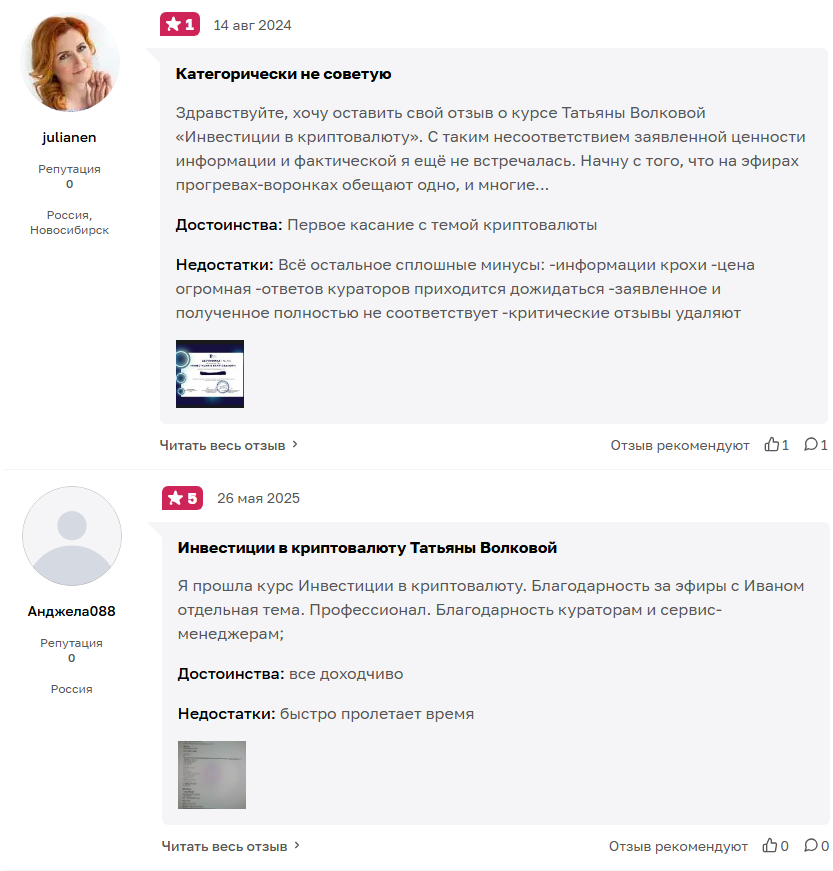Open review title "Инвестиции в криптовалюту Татьяны Волковой"
833x871 pixels.
367,548
